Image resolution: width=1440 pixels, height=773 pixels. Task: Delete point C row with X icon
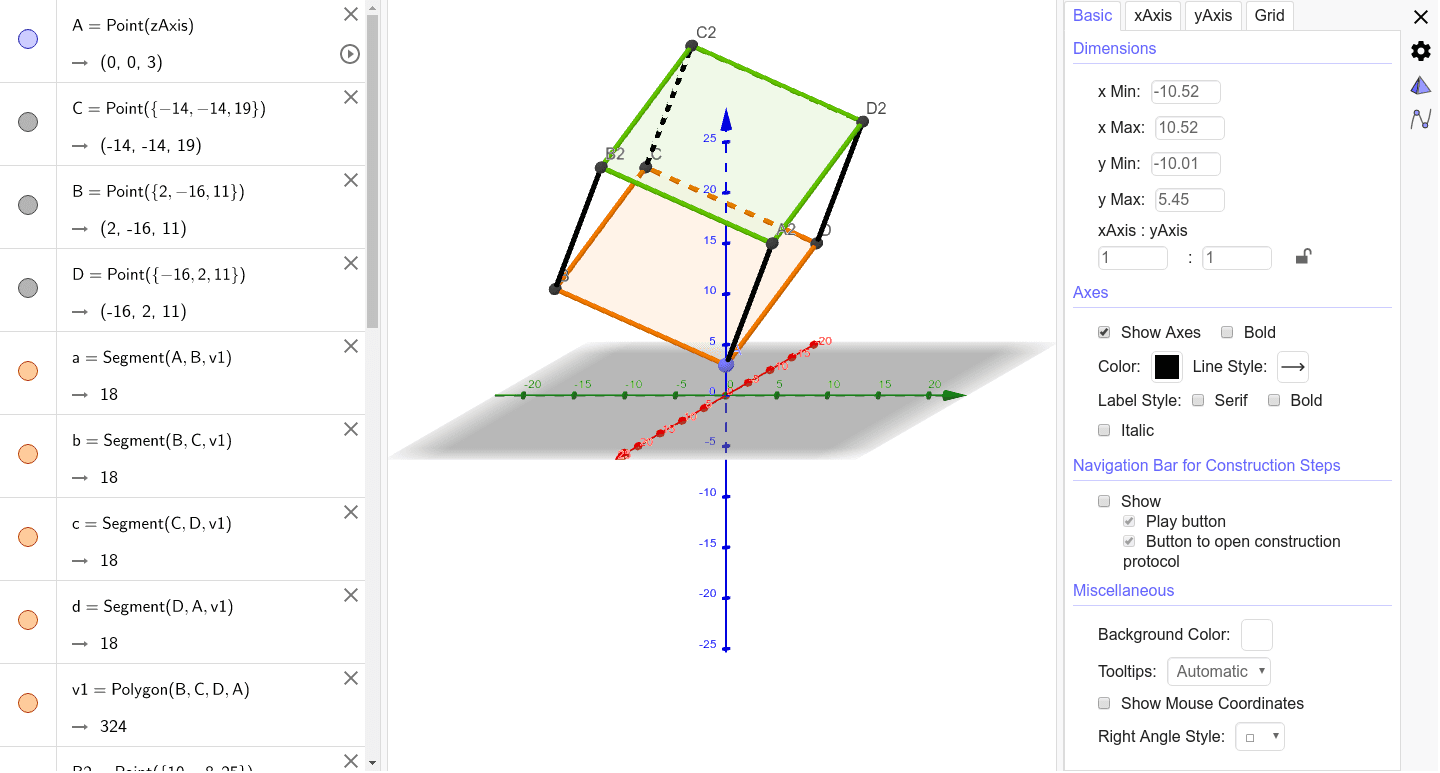point(350,97)
